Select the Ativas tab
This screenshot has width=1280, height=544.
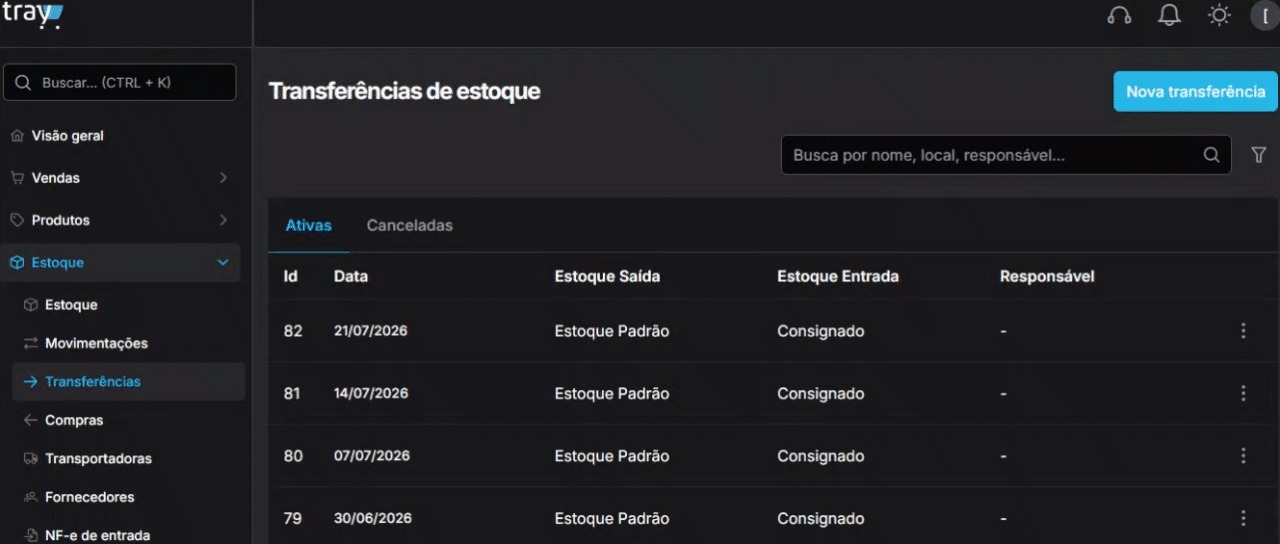[x=308, y=226]
